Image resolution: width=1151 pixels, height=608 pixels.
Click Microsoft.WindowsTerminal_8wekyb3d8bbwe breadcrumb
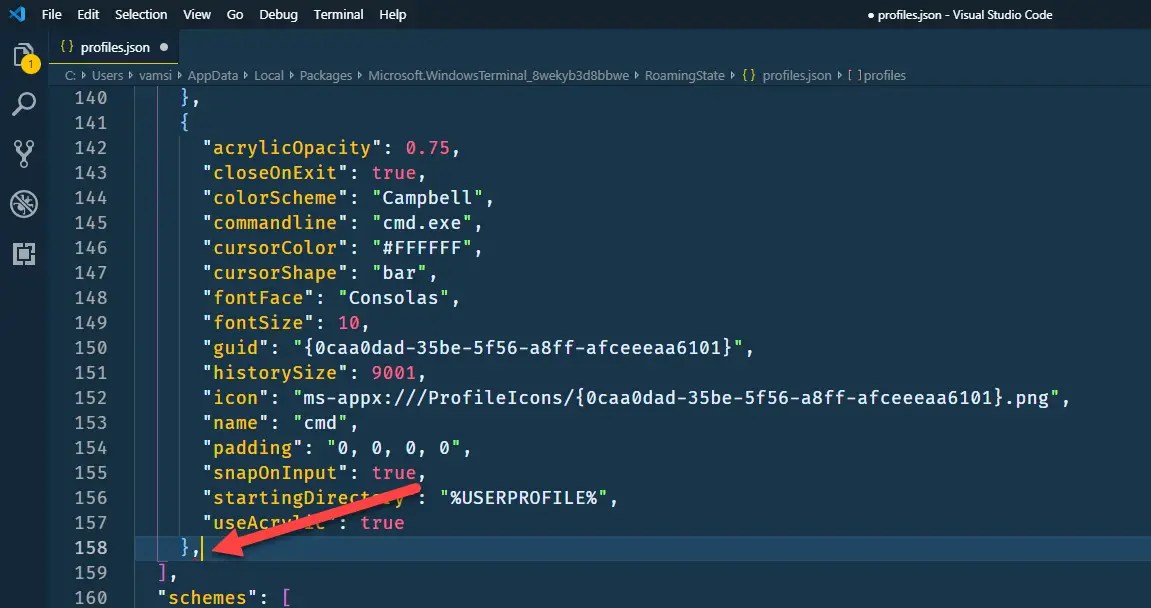click(498, 76)
